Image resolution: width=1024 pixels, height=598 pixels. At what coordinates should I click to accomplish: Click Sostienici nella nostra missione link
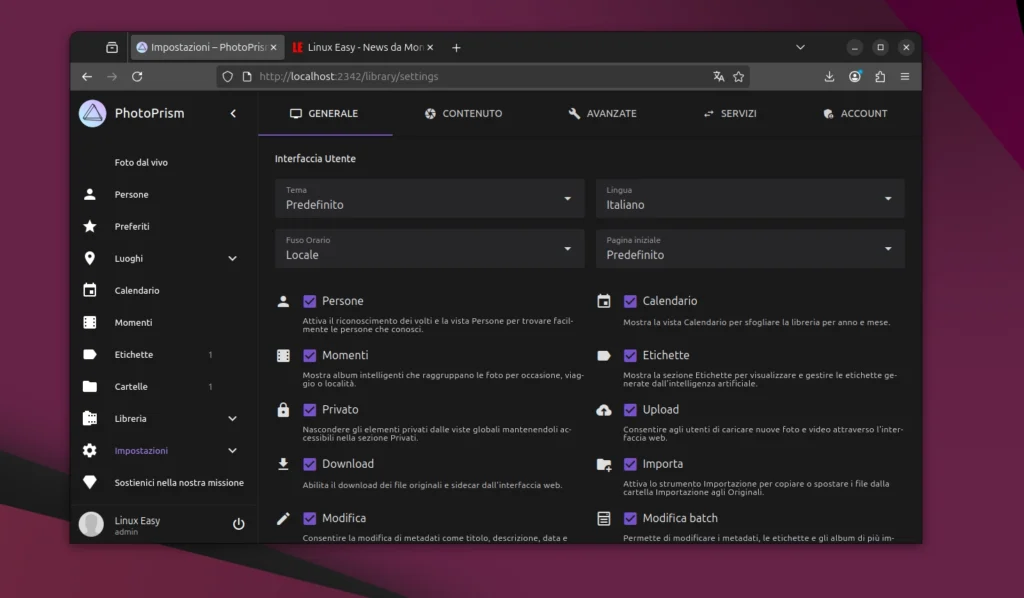(179, 483)
